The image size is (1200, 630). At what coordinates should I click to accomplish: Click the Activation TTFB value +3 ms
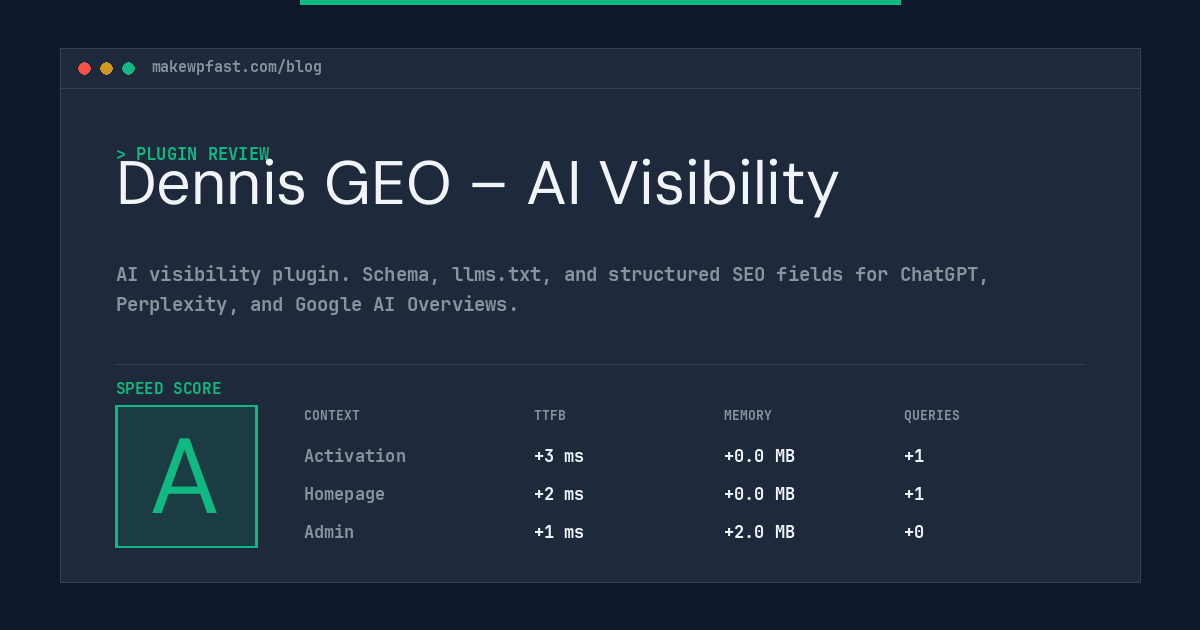coord(559,456)
